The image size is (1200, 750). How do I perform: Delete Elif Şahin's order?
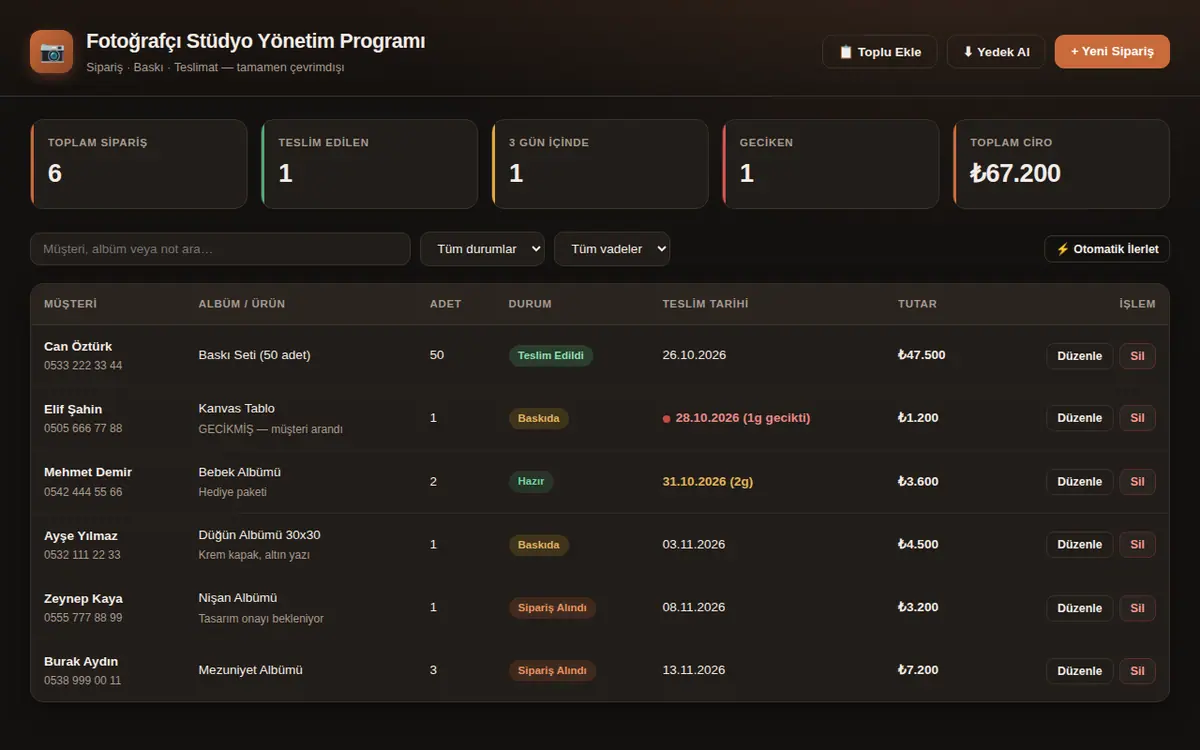click(1137, 418)
